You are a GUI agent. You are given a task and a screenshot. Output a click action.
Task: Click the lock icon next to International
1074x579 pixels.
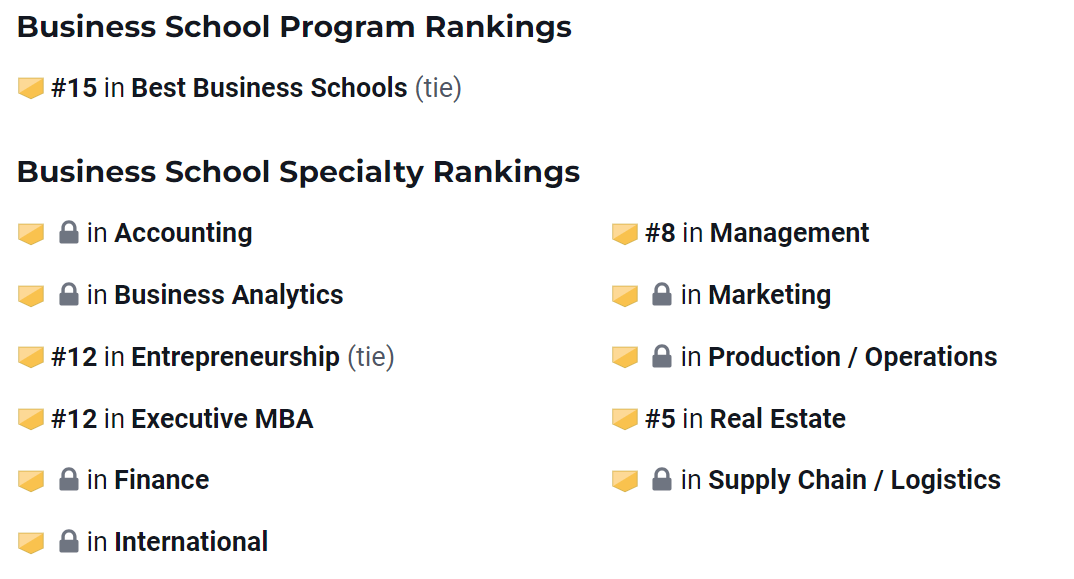[x=68, y=542]
